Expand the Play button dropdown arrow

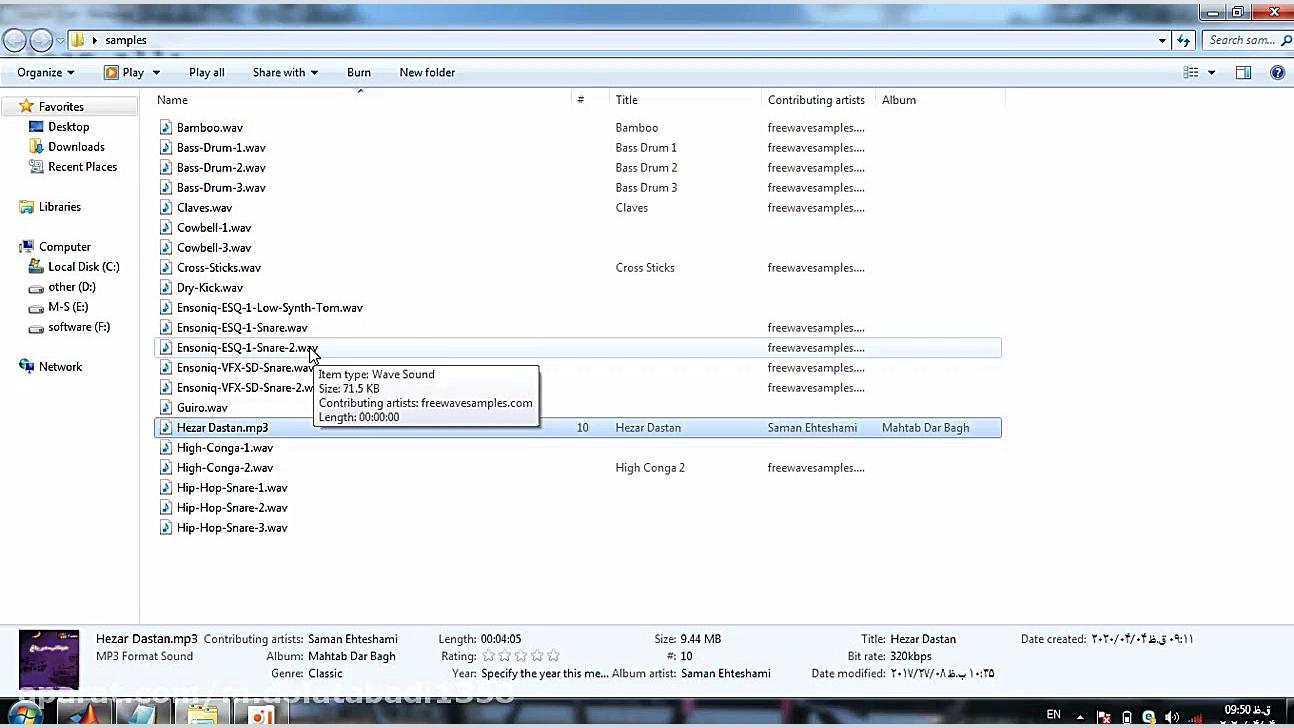(156, 72)
